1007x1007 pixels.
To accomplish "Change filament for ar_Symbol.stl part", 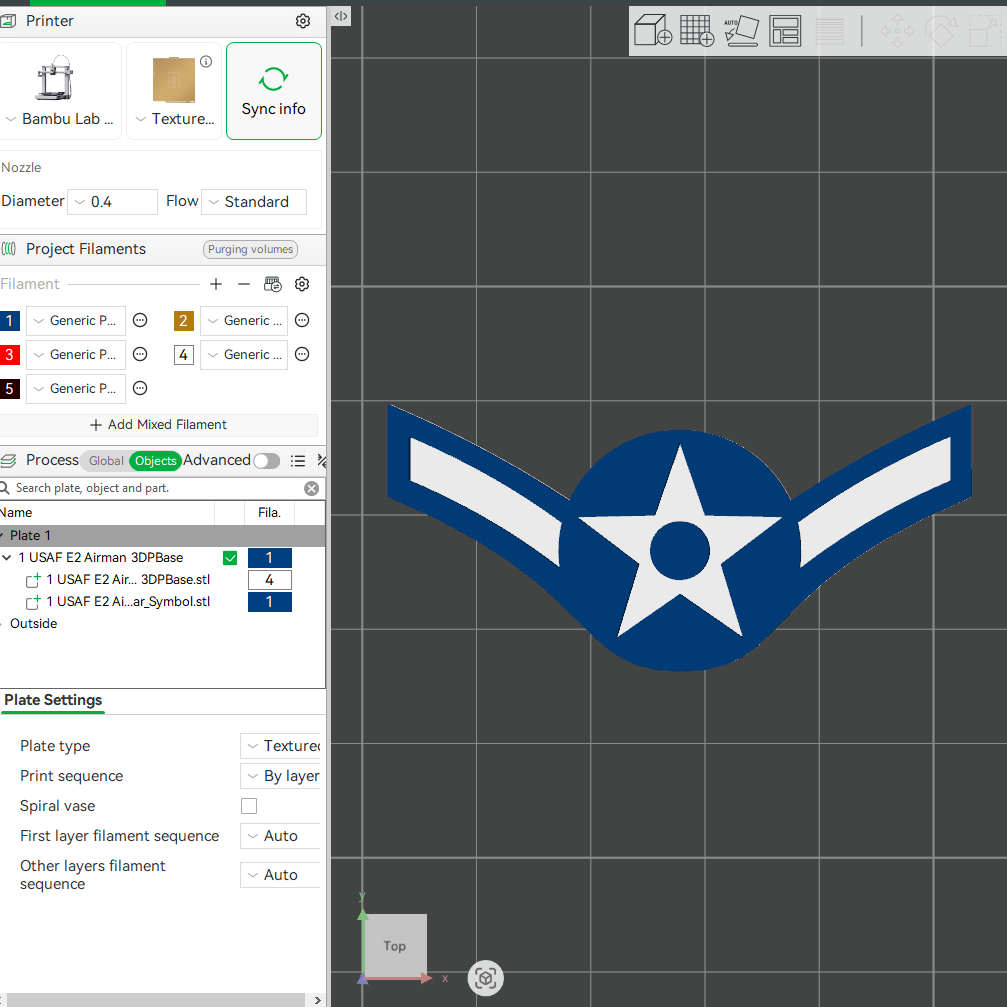I will point(270,602).
